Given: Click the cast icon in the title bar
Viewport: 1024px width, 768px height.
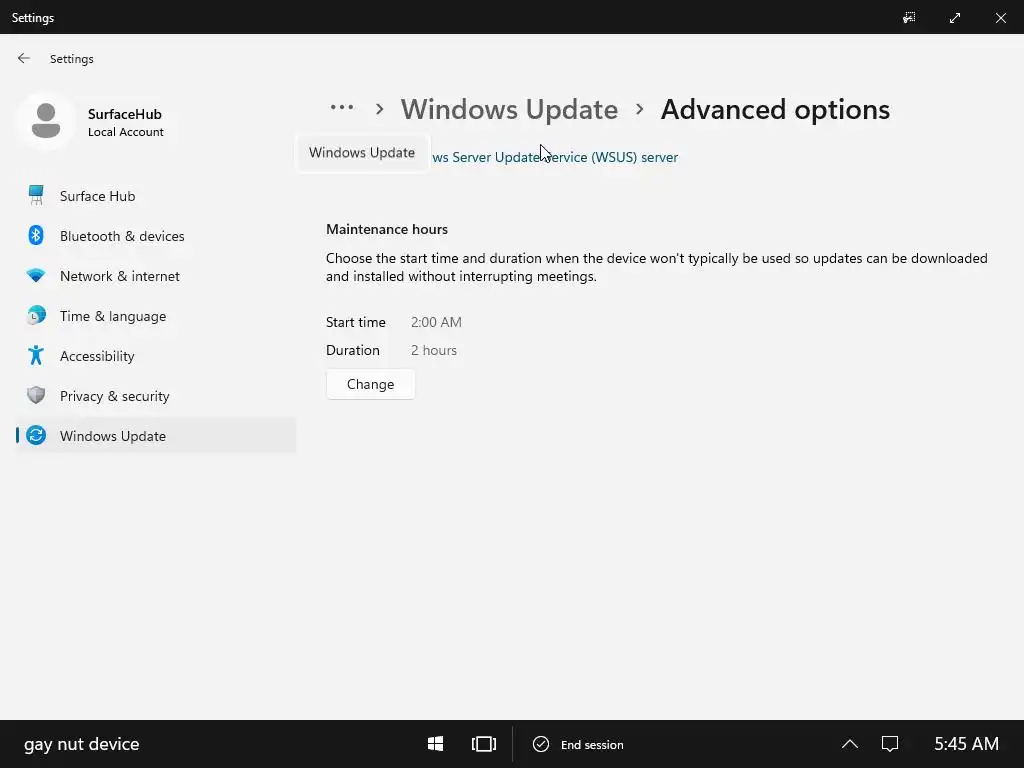Looking at the screenshot, I should pyautogui.click(x=909, y=18).
